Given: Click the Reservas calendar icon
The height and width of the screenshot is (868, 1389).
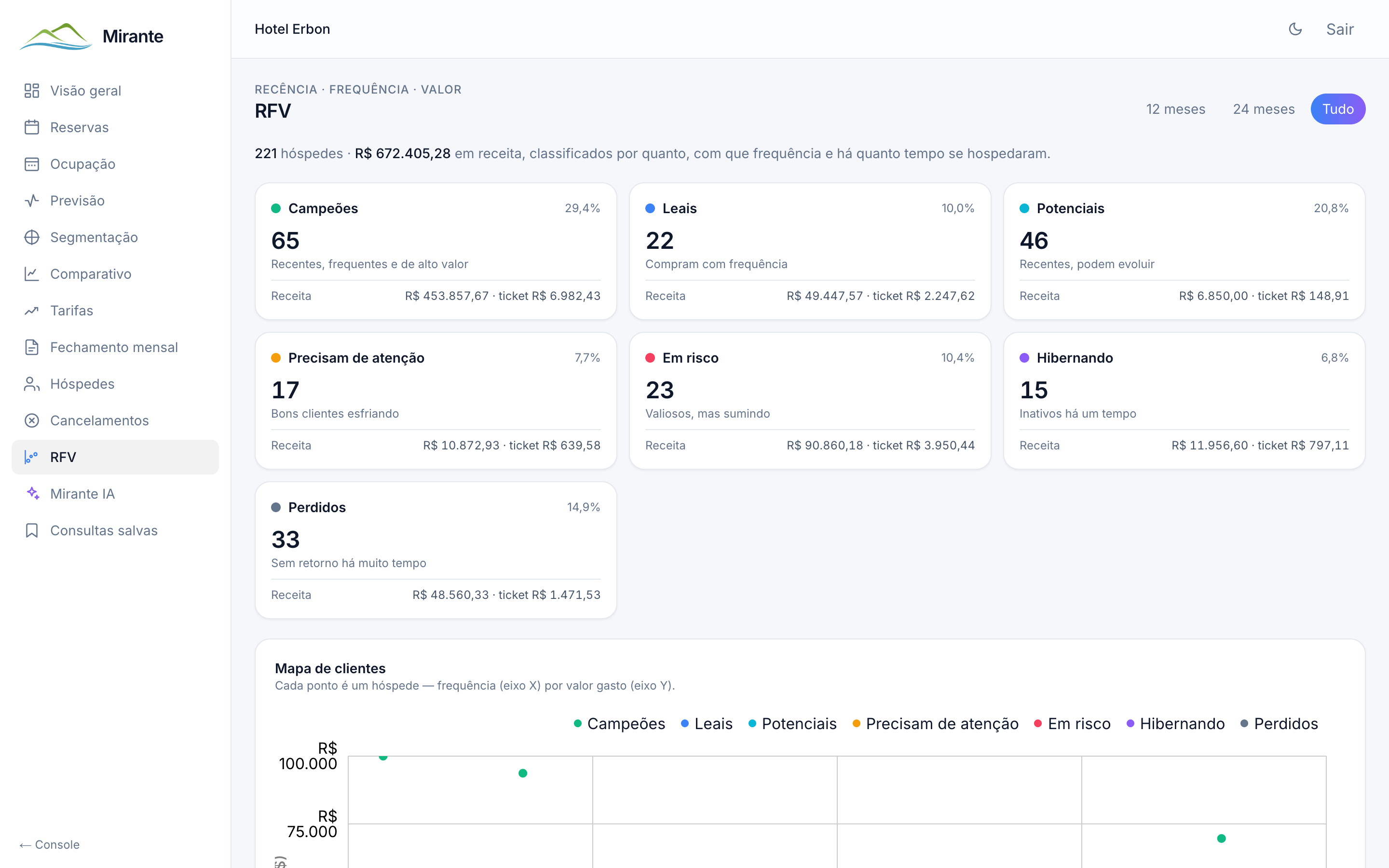Looking at the screenshot, I should pos(31,127).
